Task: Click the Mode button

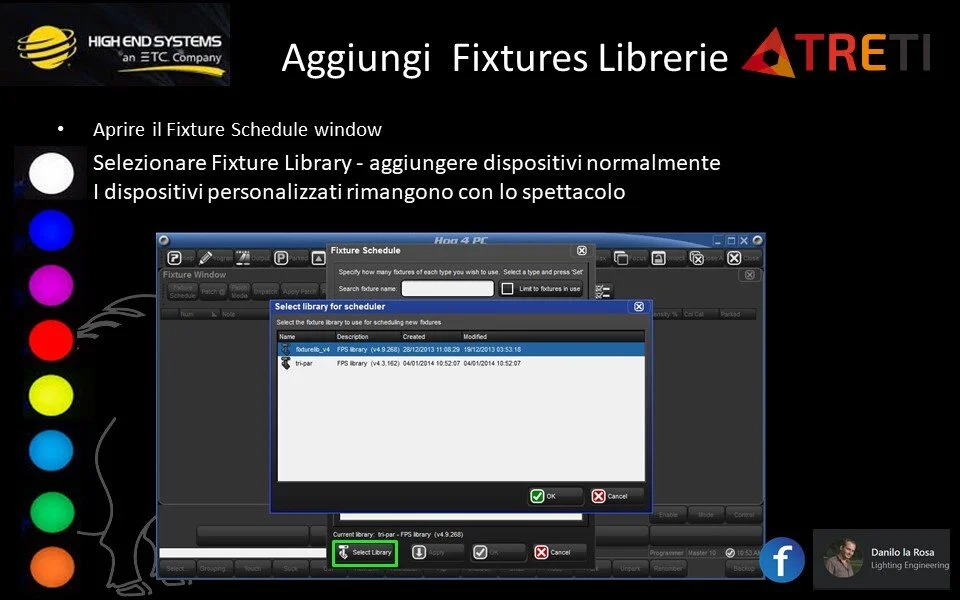Action: [x=706, y=515]
